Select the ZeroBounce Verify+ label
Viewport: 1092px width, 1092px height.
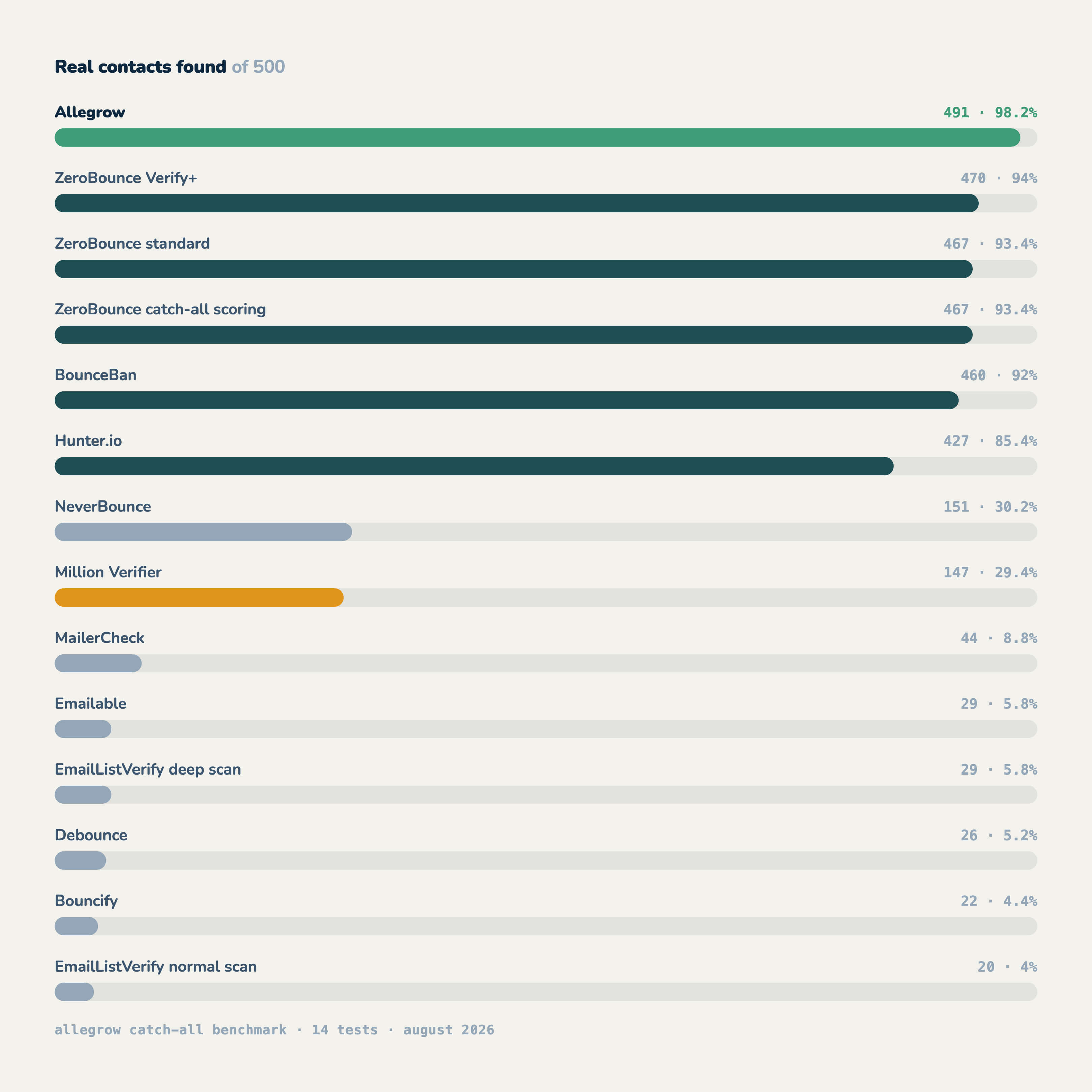(x=126, y=178)
